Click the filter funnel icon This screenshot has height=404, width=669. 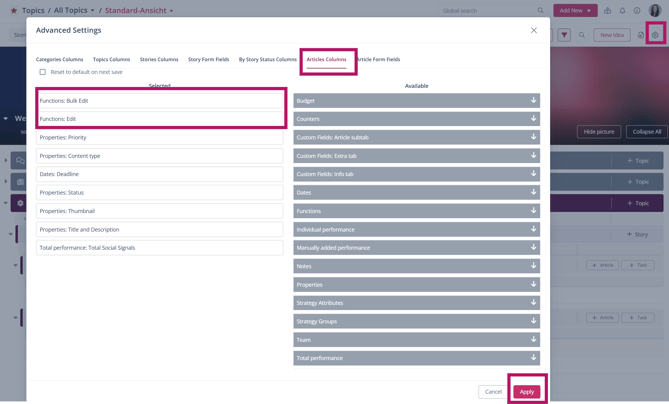pos(564,35)
